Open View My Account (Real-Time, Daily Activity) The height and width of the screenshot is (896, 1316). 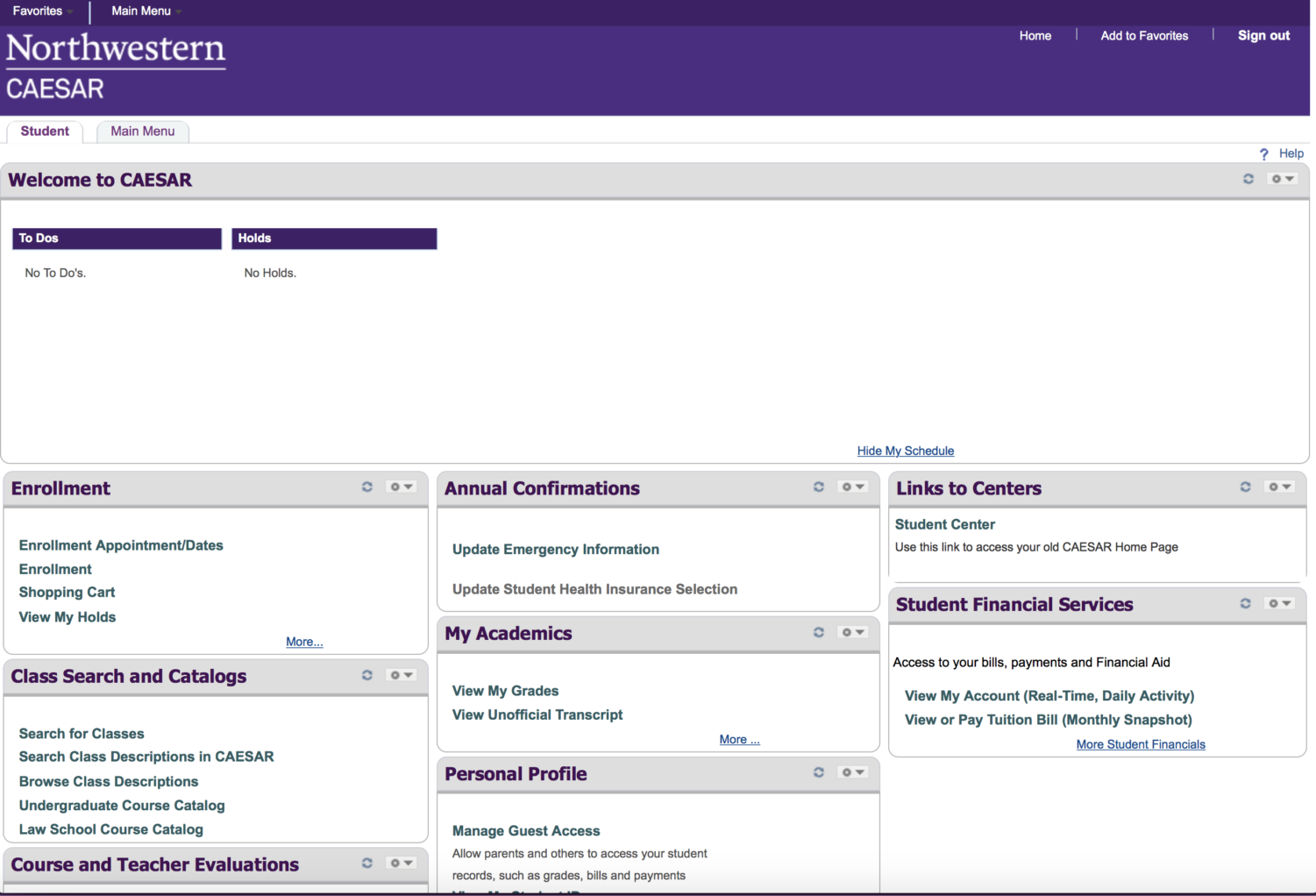1049,696
